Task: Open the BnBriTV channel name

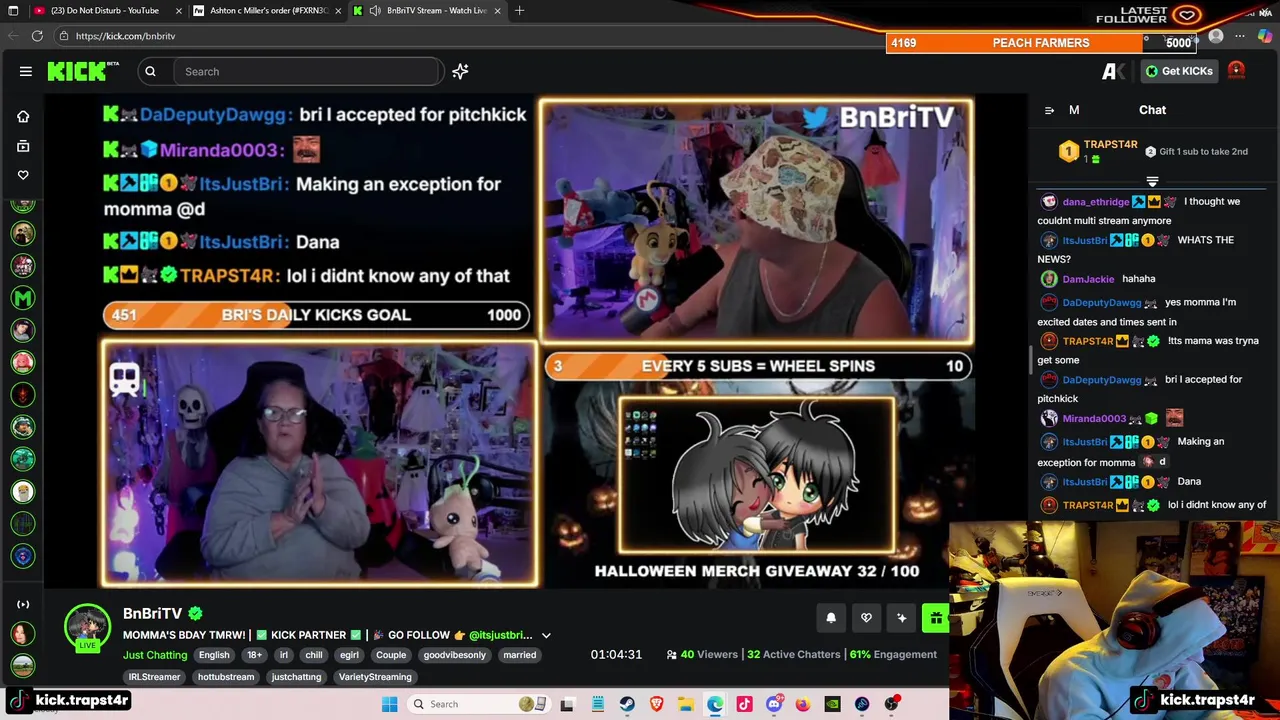Action: pos(153,613)
